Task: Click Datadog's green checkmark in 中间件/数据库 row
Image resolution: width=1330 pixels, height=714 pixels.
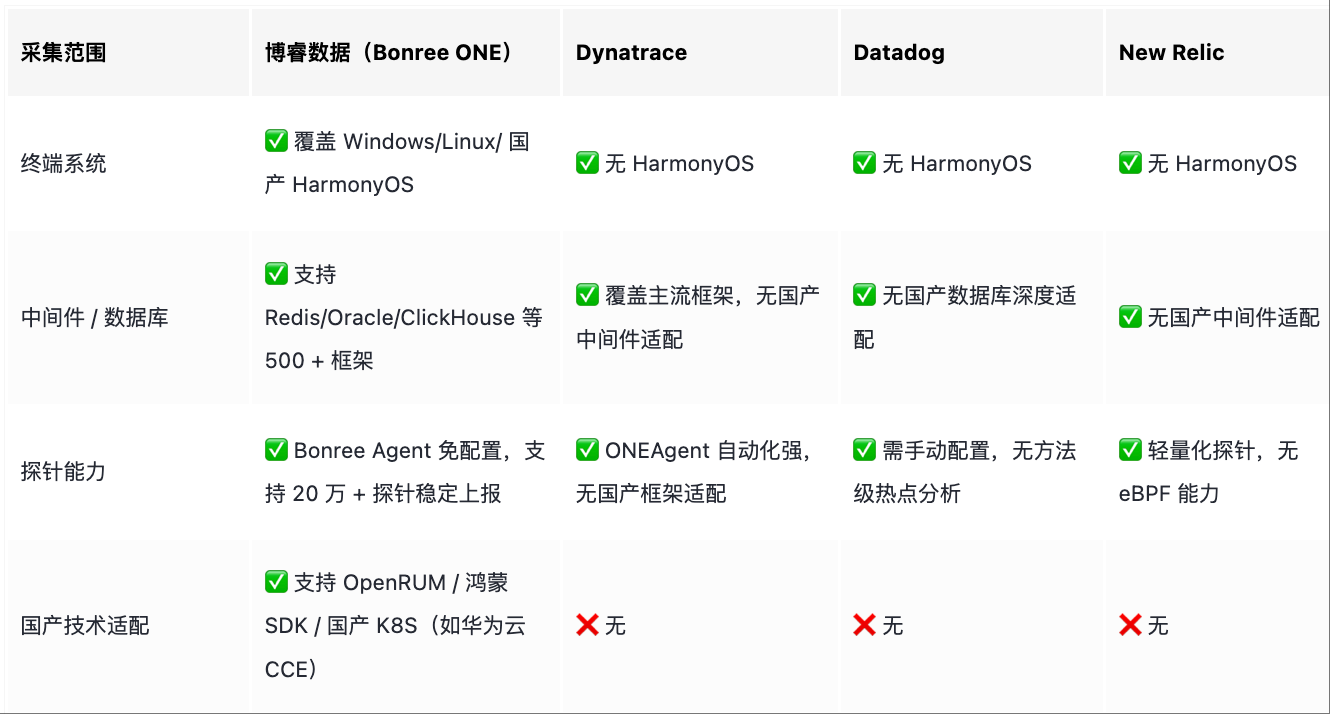Action: [865, 295]
